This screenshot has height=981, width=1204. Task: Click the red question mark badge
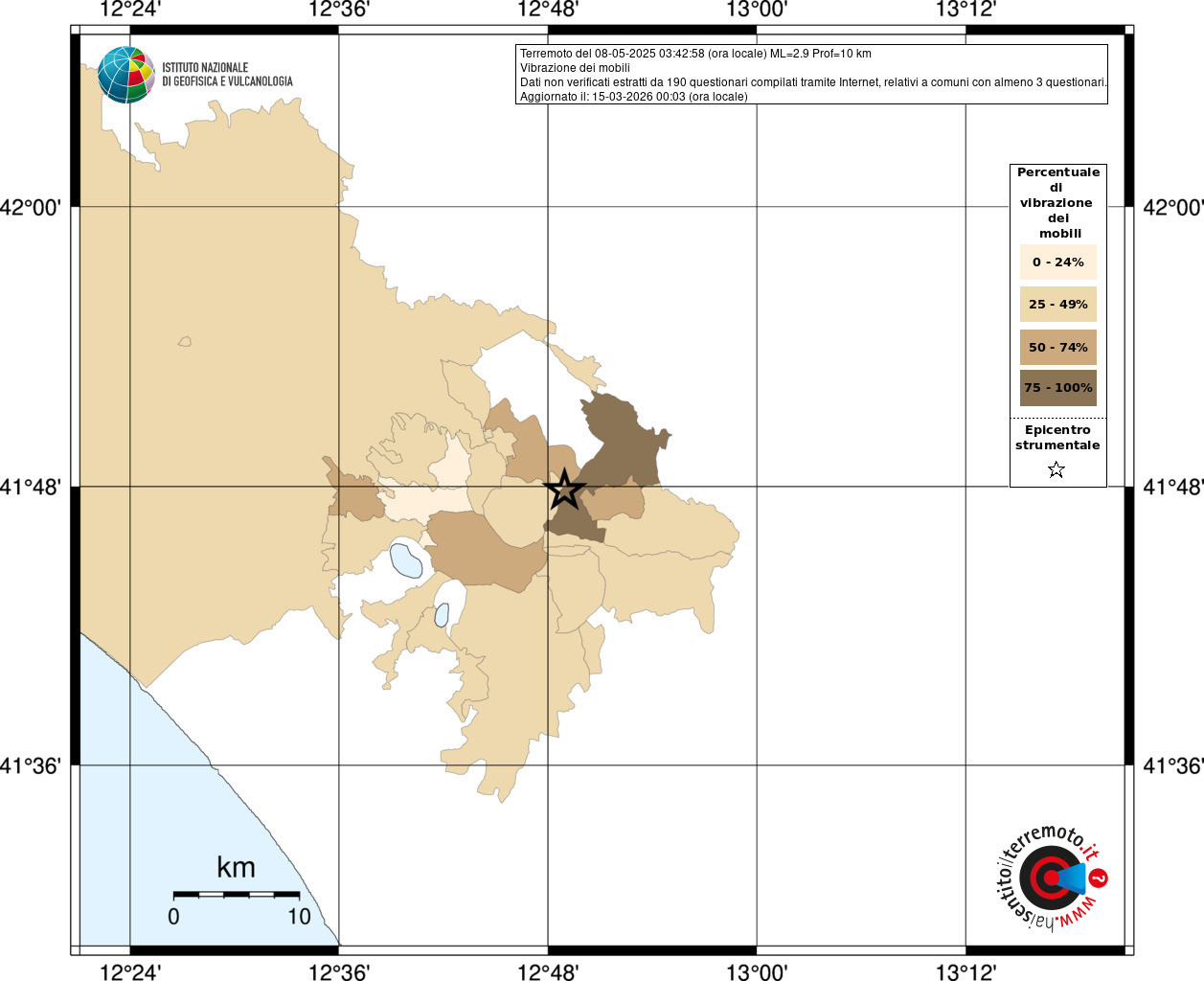pos(1099,878)
